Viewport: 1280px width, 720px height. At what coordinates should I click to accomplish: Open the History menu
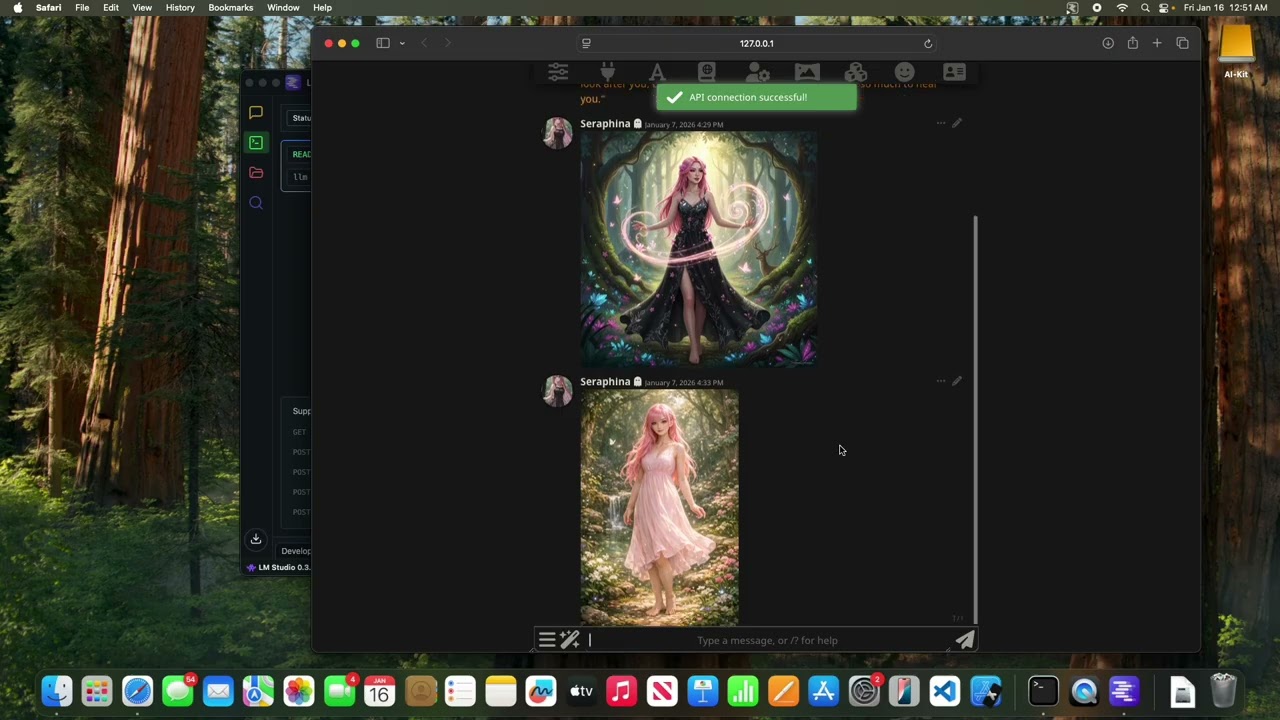click(180, 8)
